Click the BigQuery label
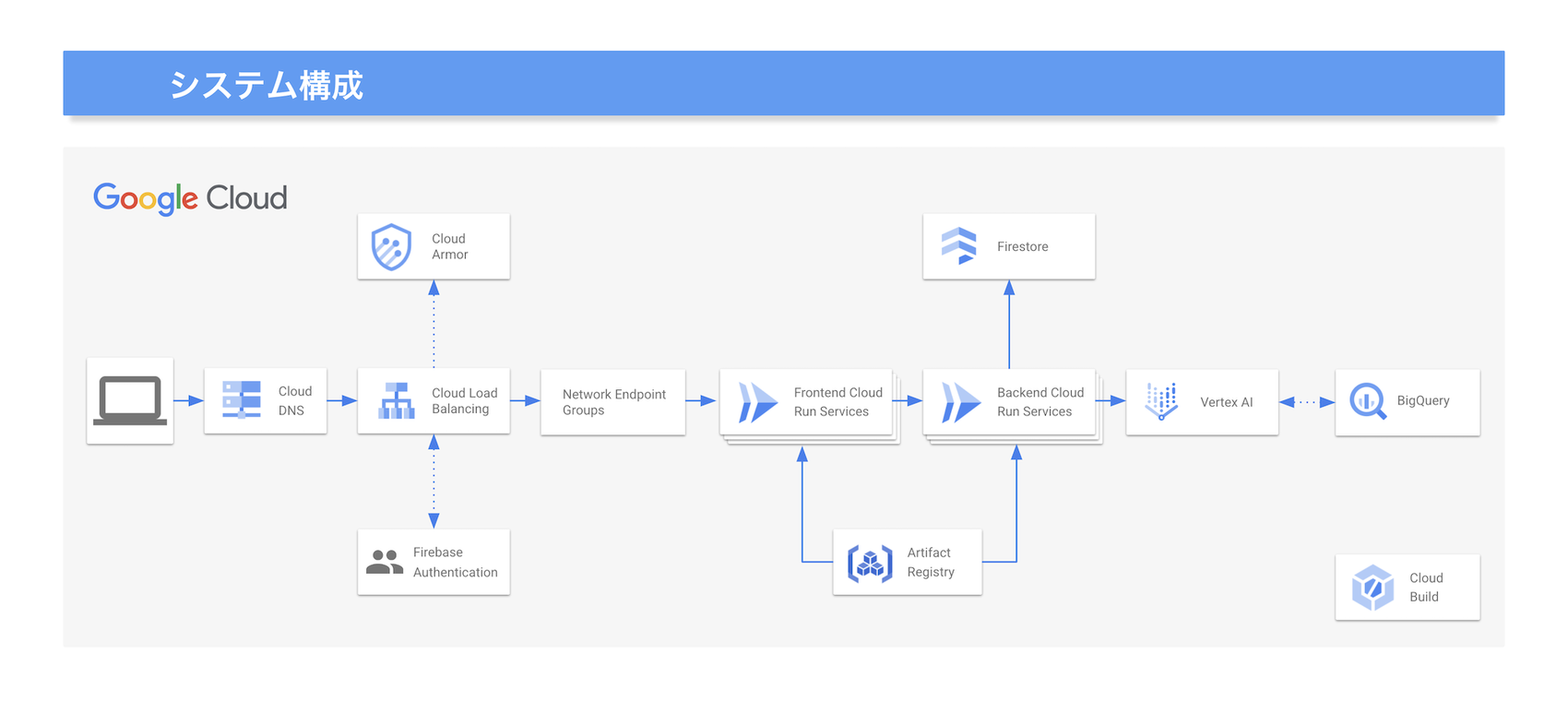Image resolution: width=1568 pixels, height=725 pixels. (x=1423, y=400)
